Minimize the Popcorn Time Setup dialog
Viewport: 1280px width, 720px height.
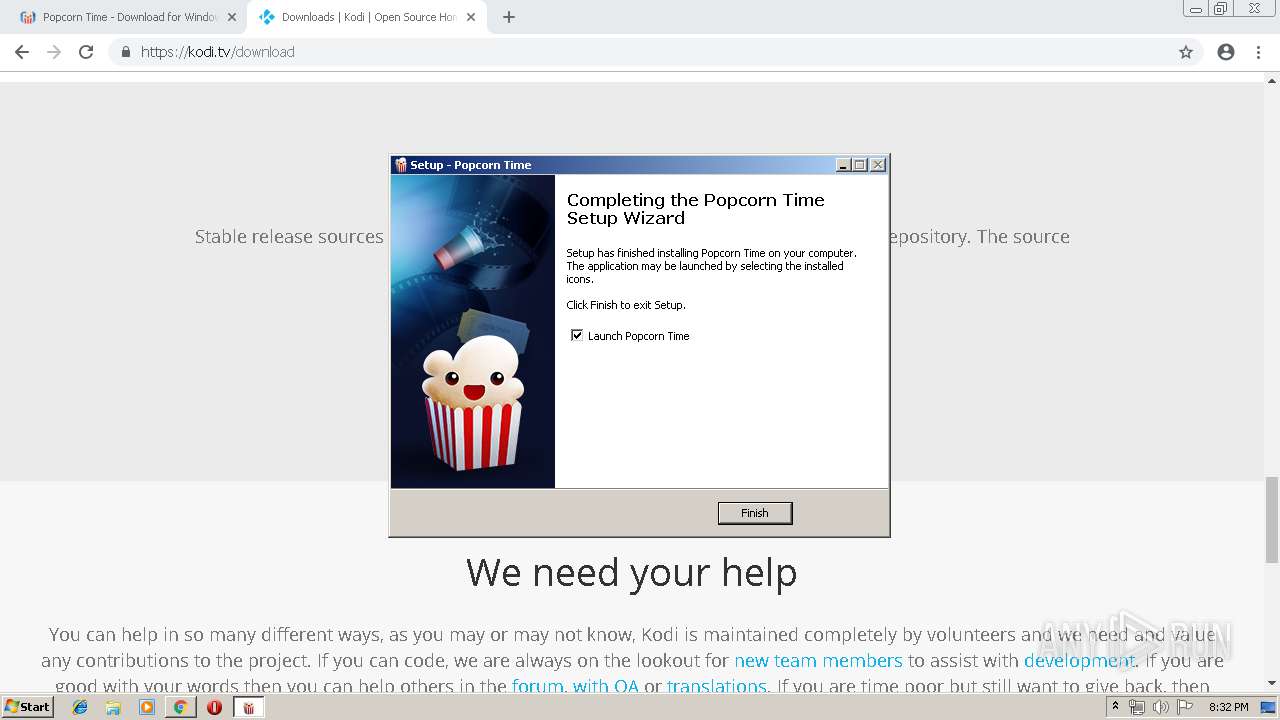pos(843,165)
